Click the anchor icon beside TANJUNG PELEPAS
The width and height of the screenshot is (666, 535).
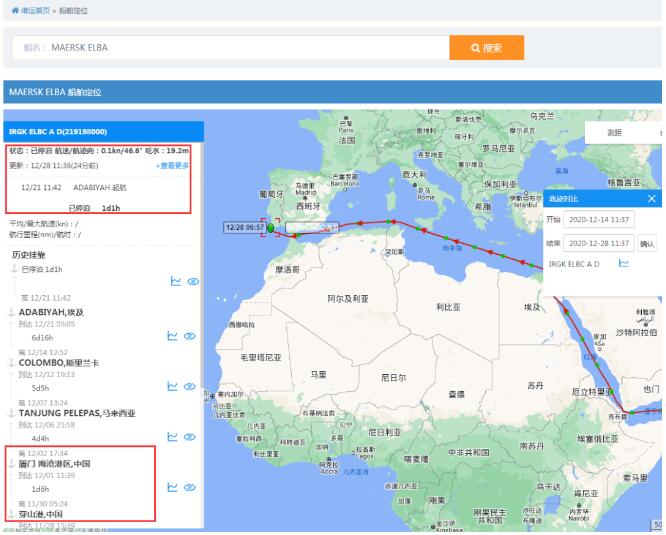click(11, 413)
